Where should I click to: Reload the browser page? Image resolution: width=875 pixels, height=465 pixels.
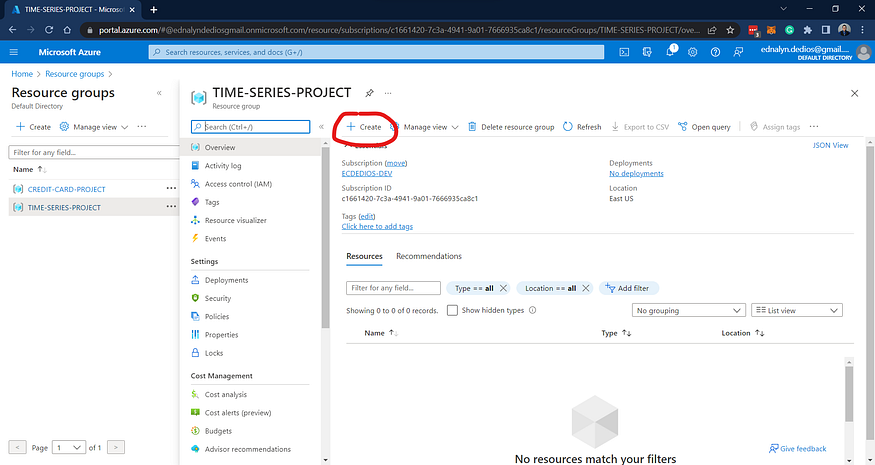(49, 30)
